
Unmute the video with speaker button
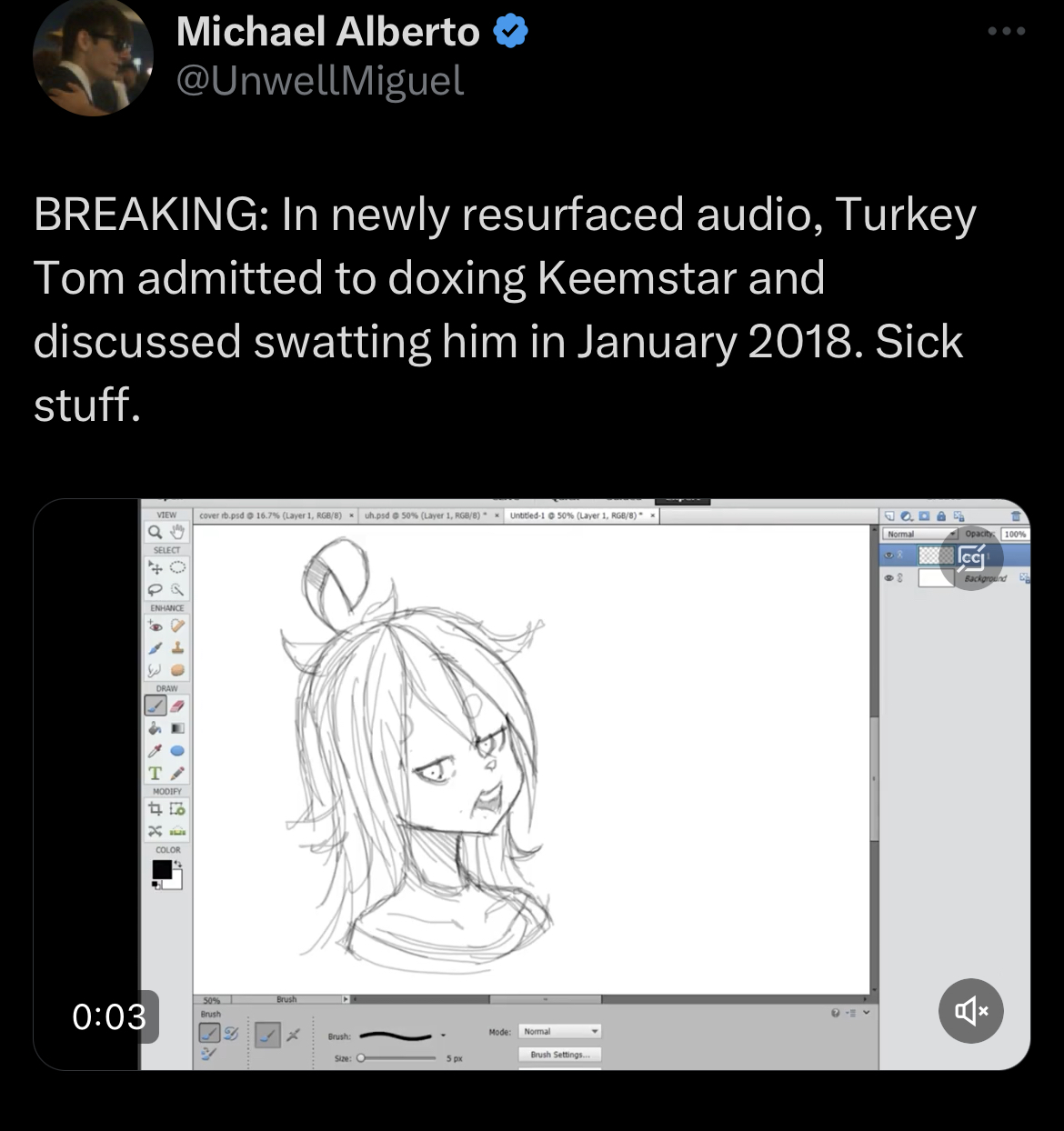(971, 1010)
